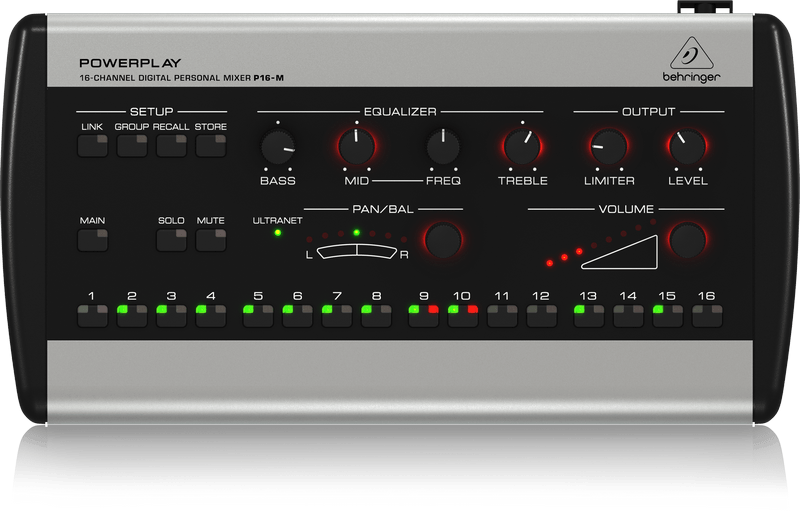Click the VOLUME rotary encoder
Screen dimensions: 800x513
pos(687,239)
